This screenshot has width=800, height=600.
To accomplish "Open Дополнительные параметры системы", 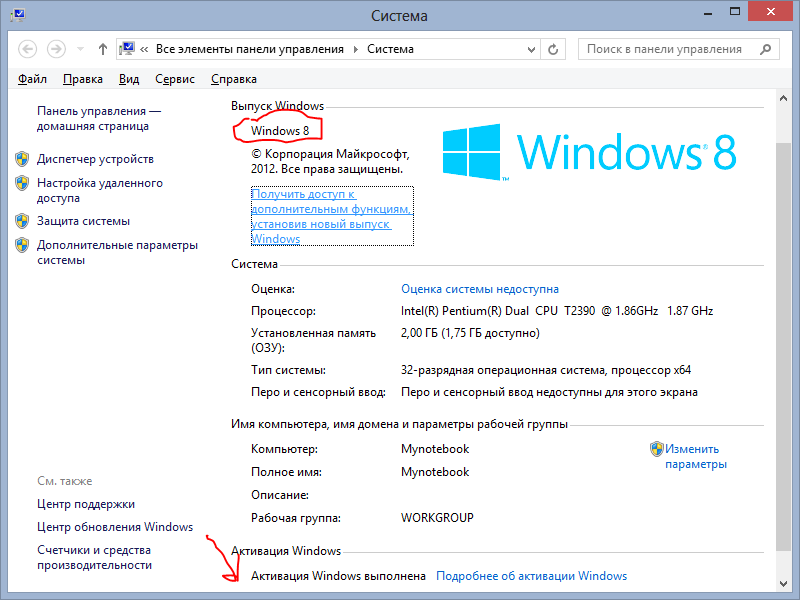I will (117, 253).
